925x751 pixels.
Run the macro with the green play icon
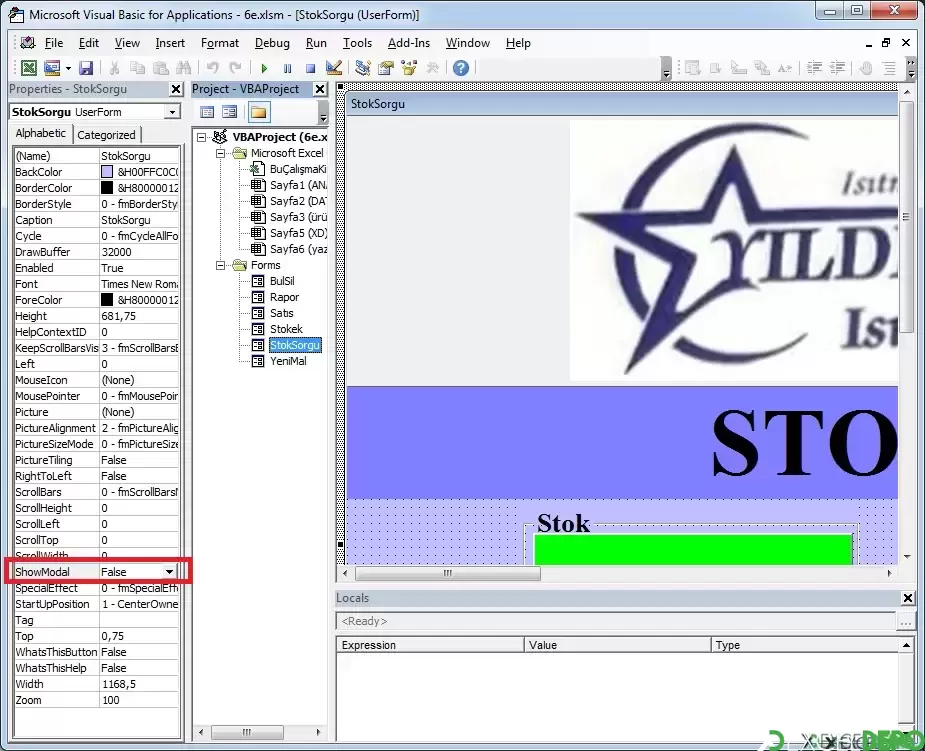pyautogui.click(x=264, y=68)
